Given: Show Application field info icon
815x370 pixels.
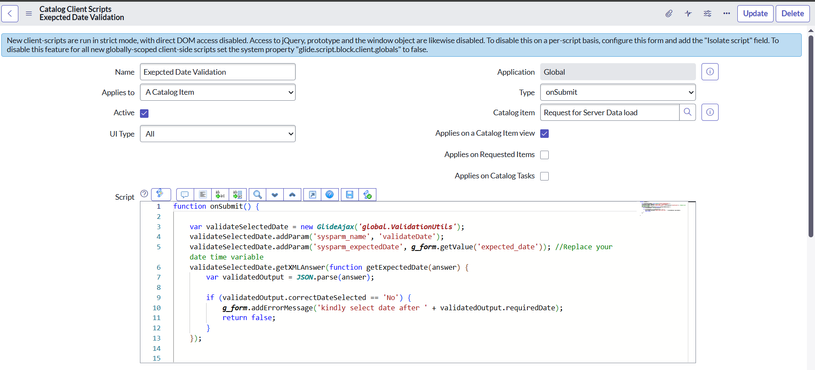Looking at the screenshot, I should click(x=710, y=72).
